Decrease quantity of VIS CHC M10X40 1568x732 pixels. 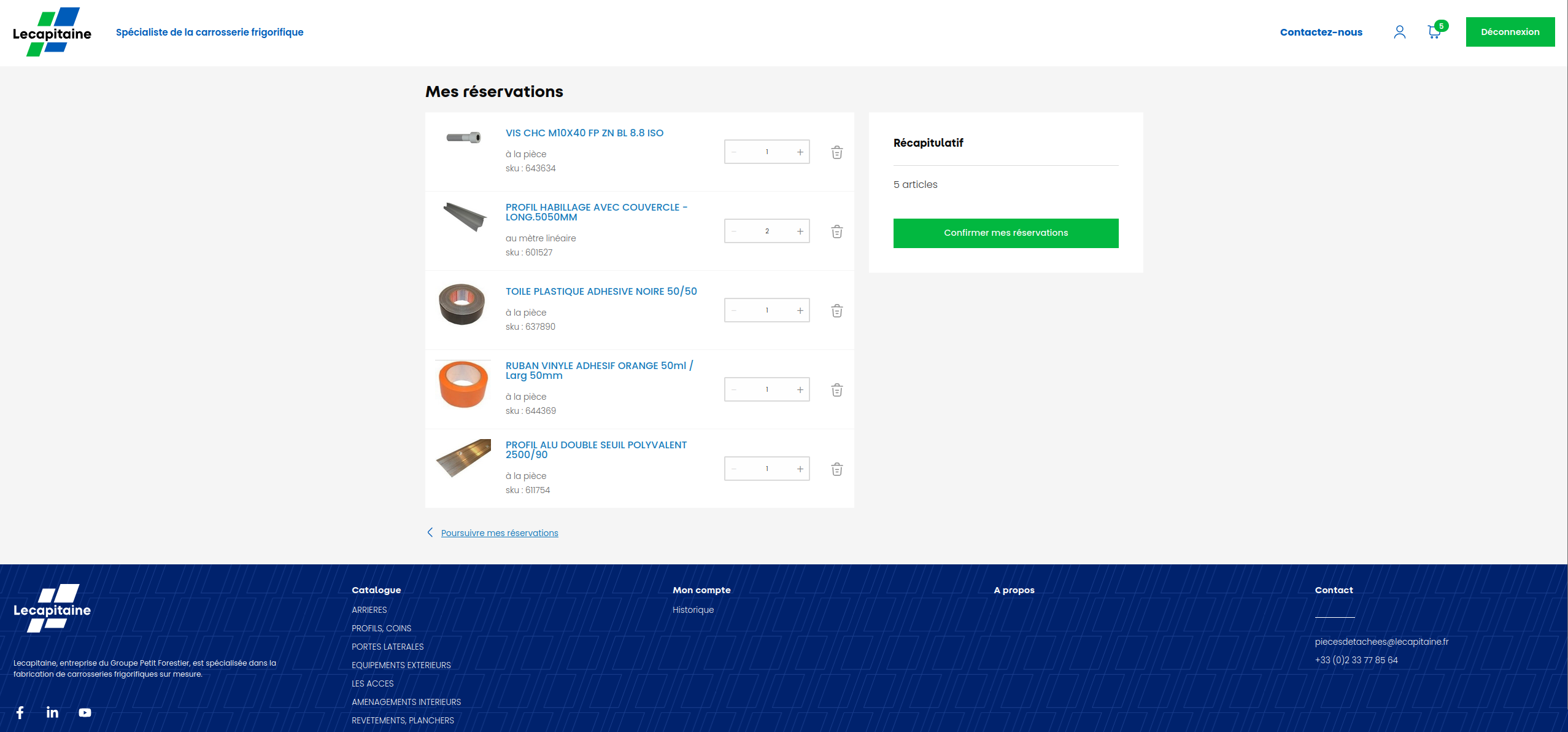tap(734, 152)
